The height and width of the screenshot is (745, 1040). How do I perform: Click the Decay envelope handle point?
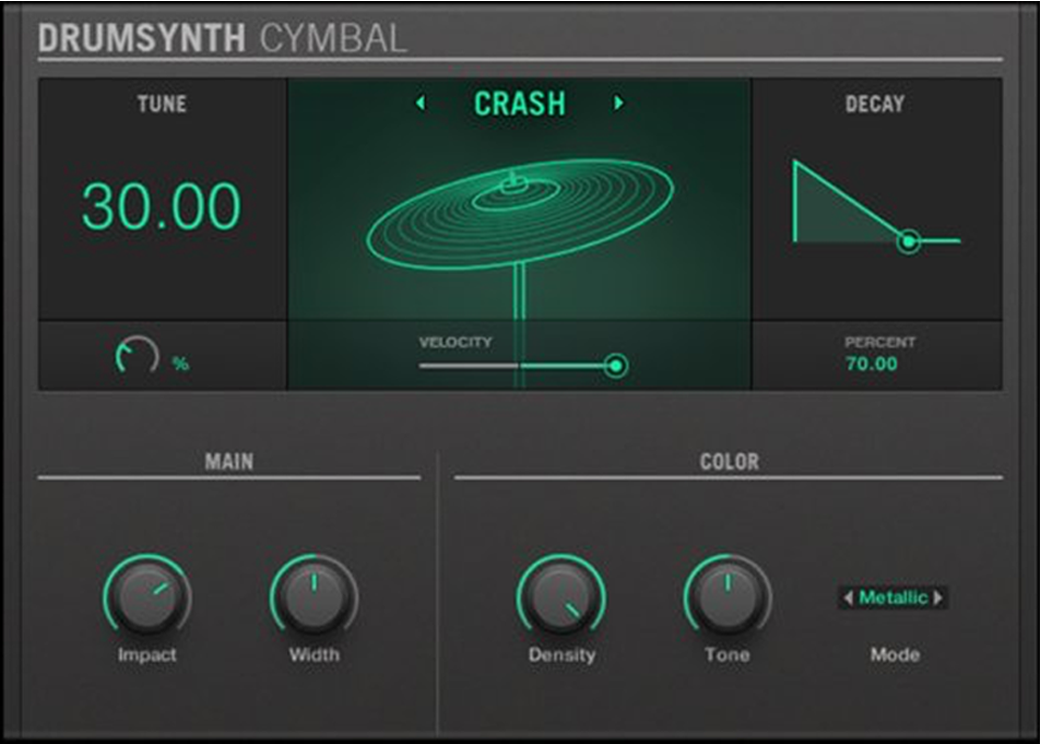click(x=909, y=241)
